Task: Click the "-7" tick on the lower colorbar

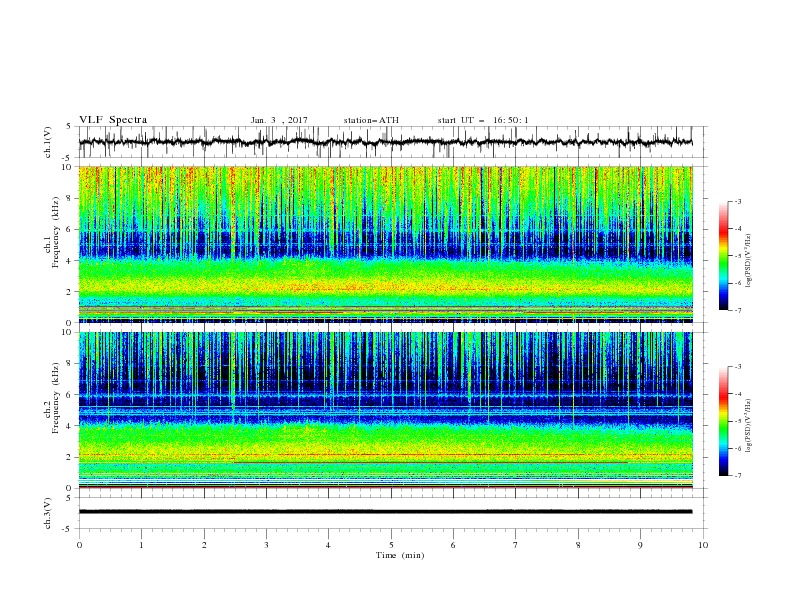Action: [x=738, y=476]
